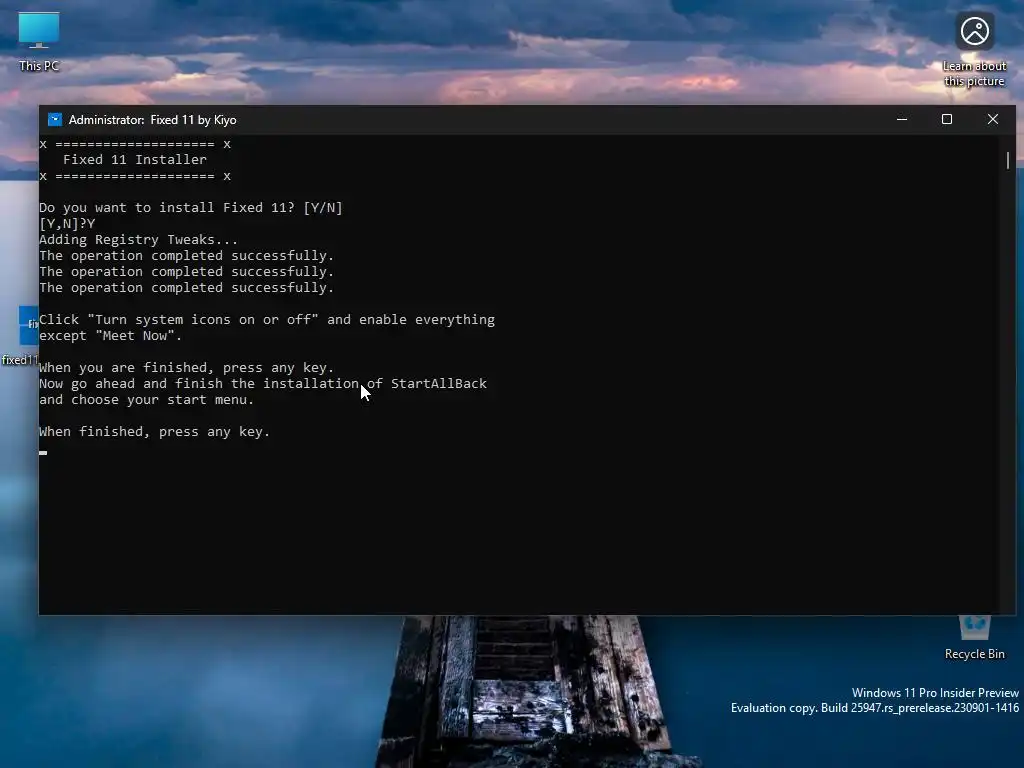Click the 'Administrator: Fixed 11 by Kiyo' title text
1024x768 pixels.
point(152,120)
